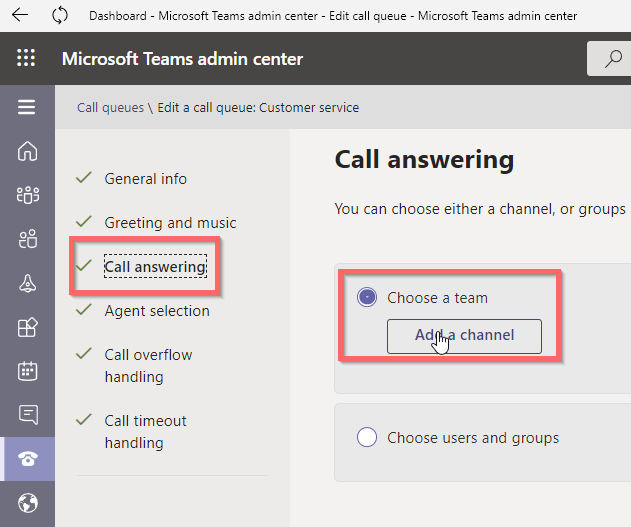
Task: Click the browser back arrow
Action: click(x=20, y=15)
